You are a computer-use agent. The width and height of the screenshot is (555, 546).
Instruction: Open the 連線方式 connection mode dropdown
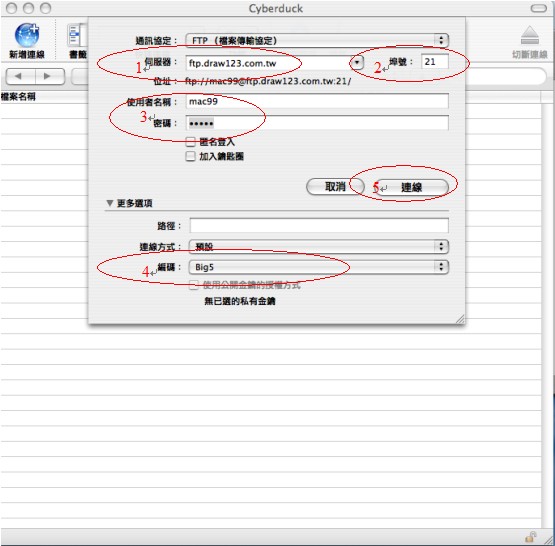319,246
